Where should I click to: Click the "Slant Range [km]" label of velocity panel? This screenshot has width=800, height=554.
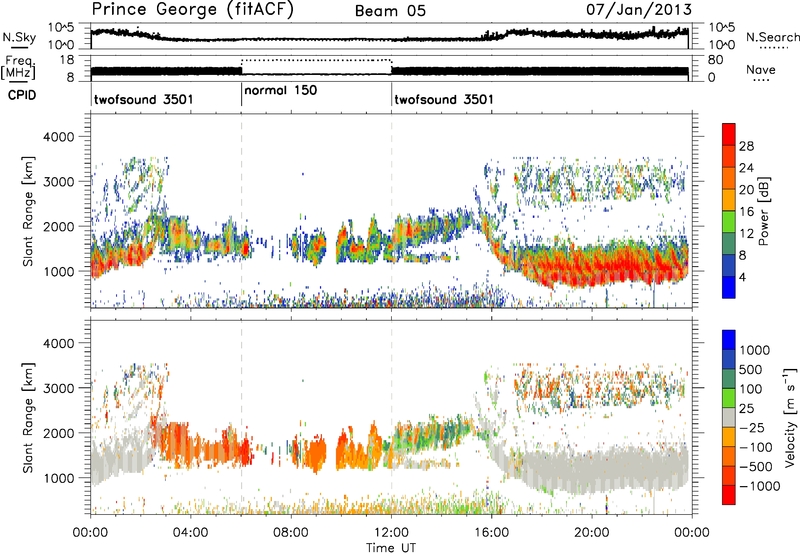28,417
